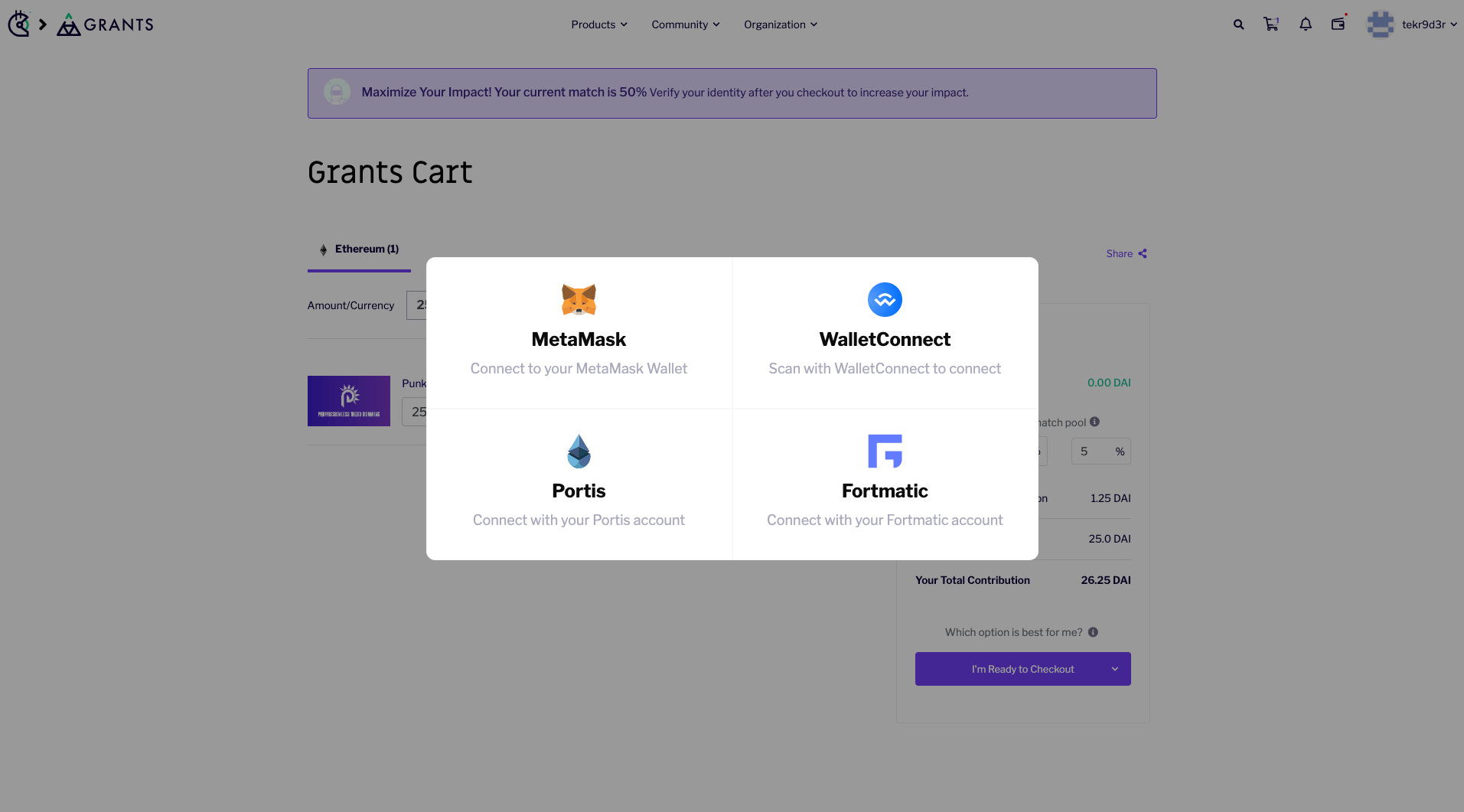Click the tekr9d3r avatar image

[1381, 24]
